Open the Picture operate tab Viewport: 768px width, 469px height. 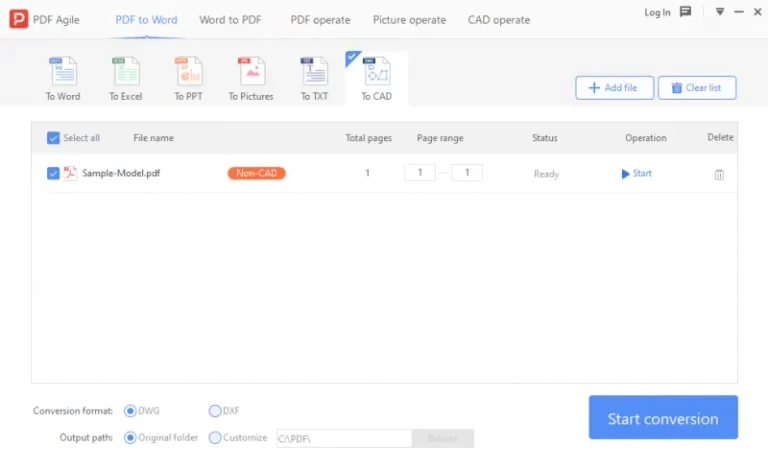[409, 20]
